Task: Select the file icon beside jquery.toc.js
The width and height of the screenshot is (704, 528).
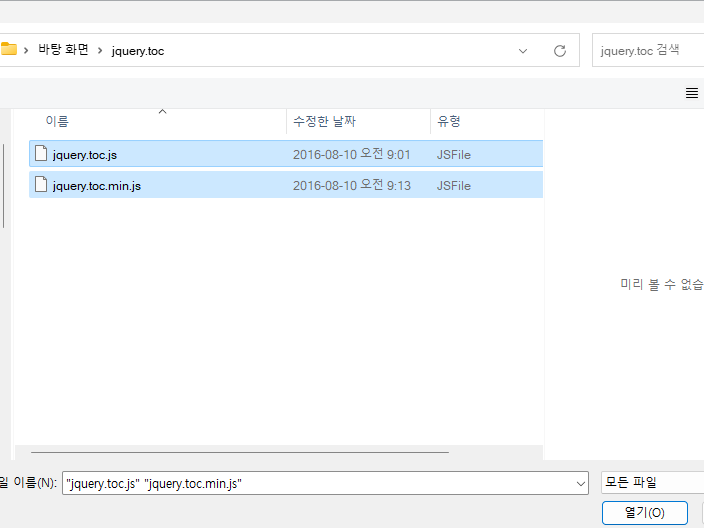Action: 41,153
